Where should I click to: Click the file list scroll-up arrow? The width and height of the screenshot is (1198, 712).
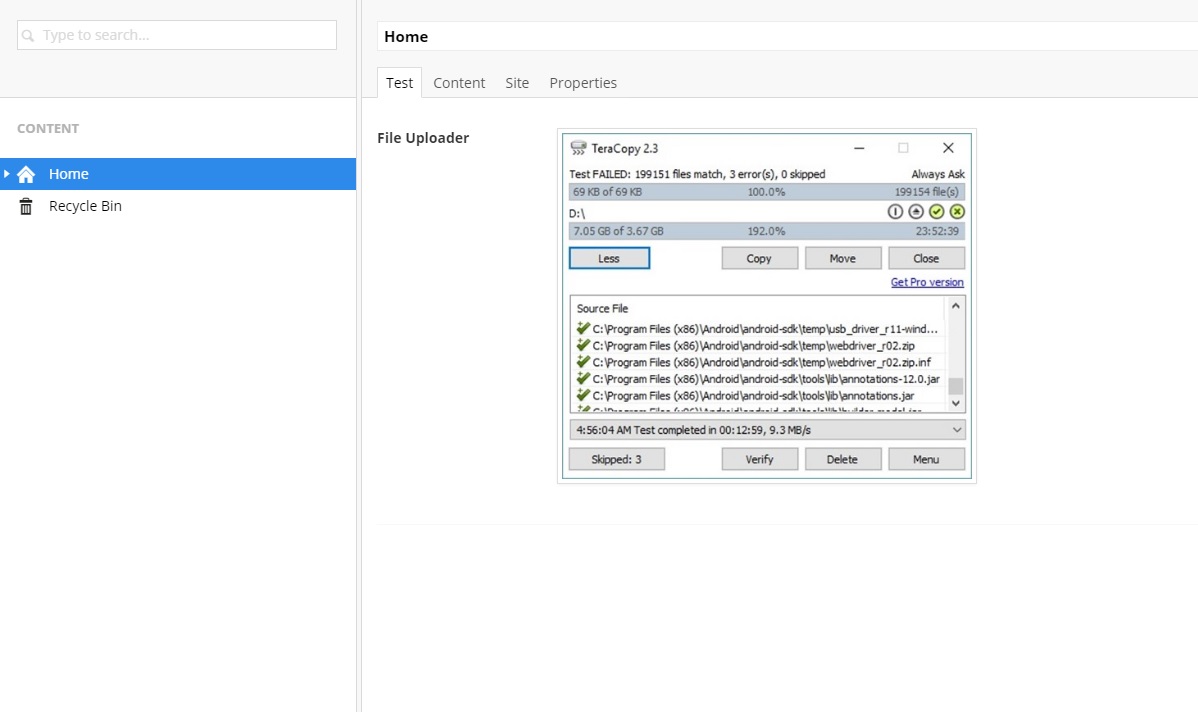955,306
